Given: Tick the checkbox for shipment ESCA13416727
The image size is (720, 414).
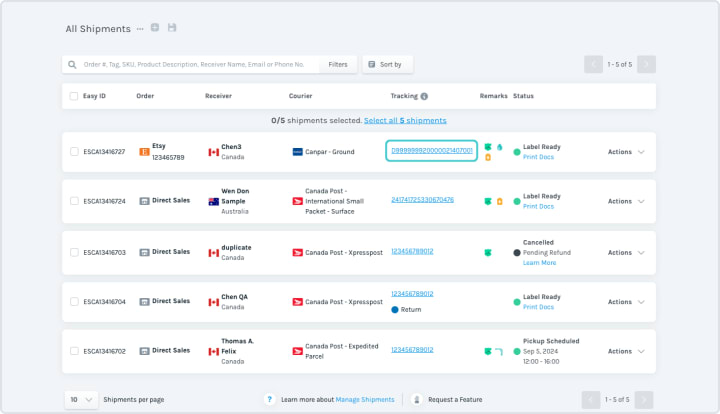Looking at the screenshot, I should click(74, 152).
